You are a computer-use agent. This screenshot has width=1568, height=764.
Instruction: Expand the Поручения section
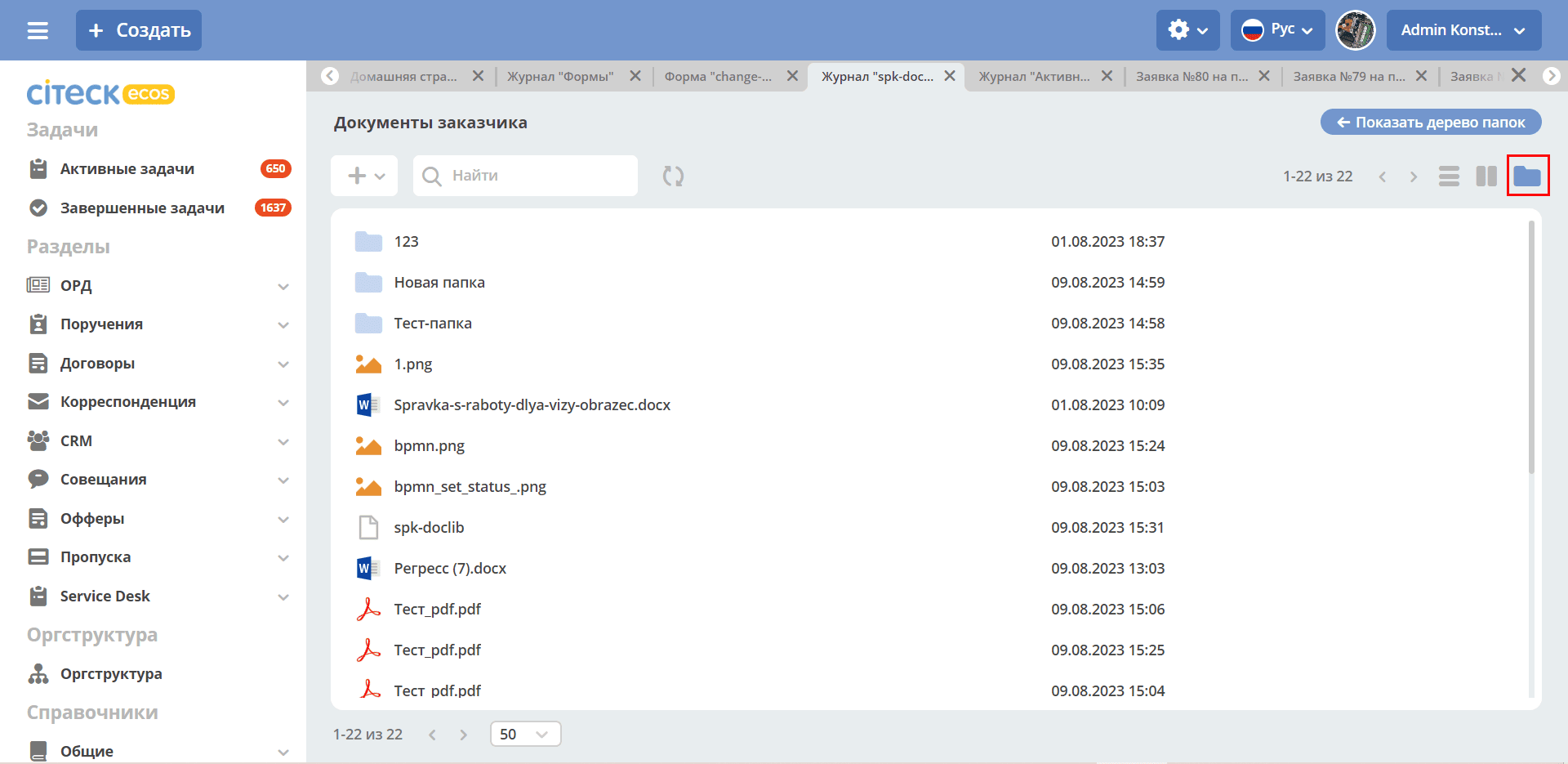[x=283, y=324]
